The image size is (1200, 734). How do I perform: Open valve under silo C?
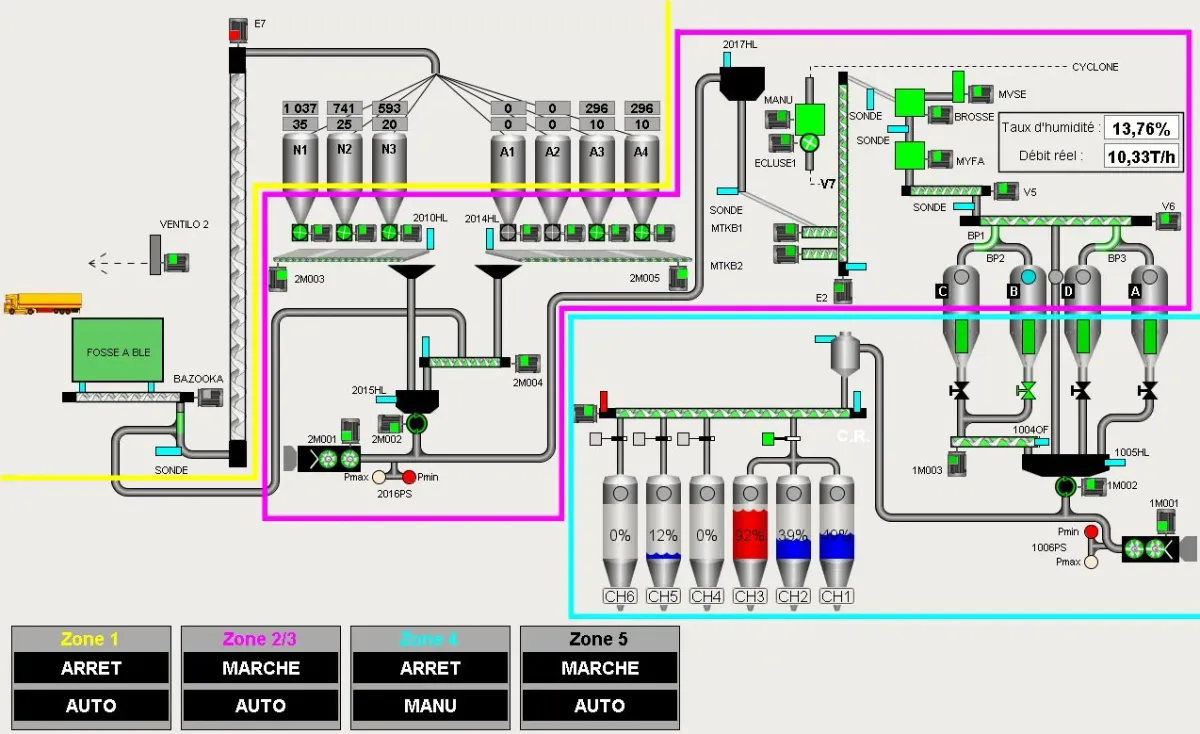961,390
